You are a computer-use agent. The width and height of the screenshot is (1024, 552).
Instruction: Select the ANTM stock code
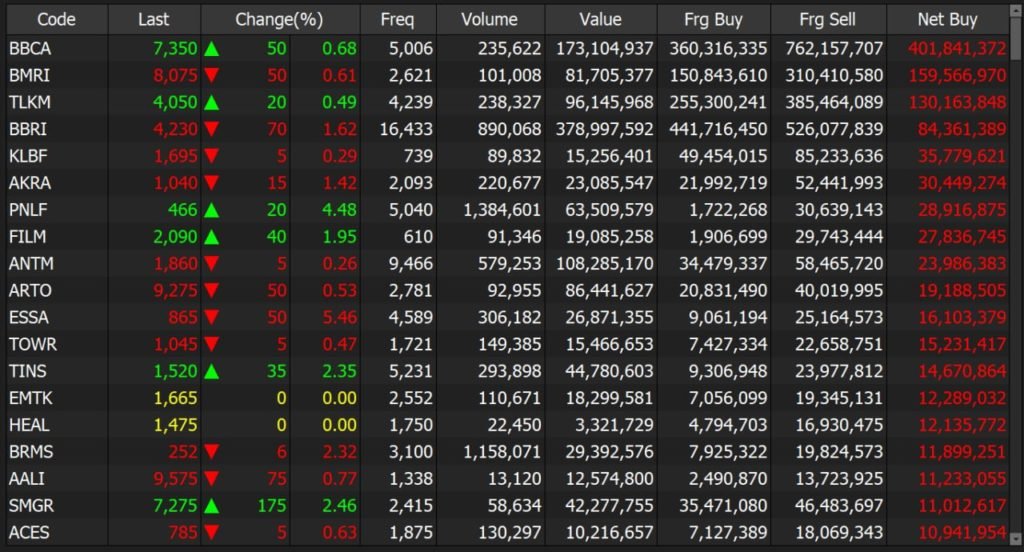pyautogui.click(x=31, y=264)
